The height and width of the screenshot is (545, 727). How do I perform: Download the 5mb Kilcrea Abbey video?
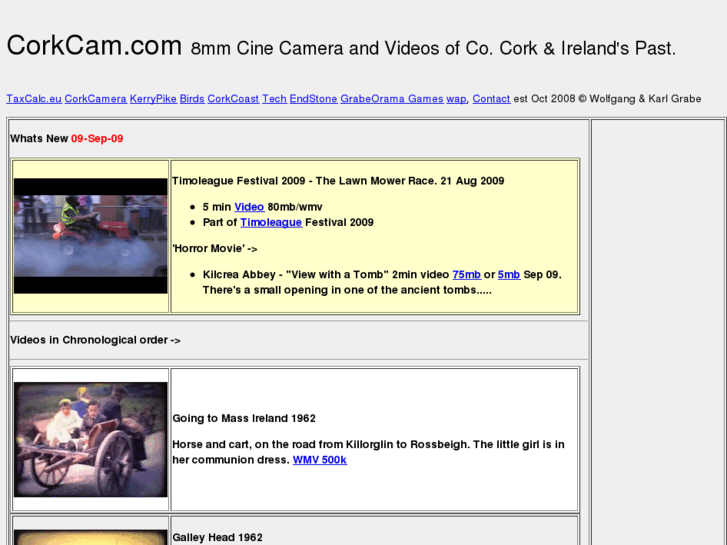pos(509,275)
